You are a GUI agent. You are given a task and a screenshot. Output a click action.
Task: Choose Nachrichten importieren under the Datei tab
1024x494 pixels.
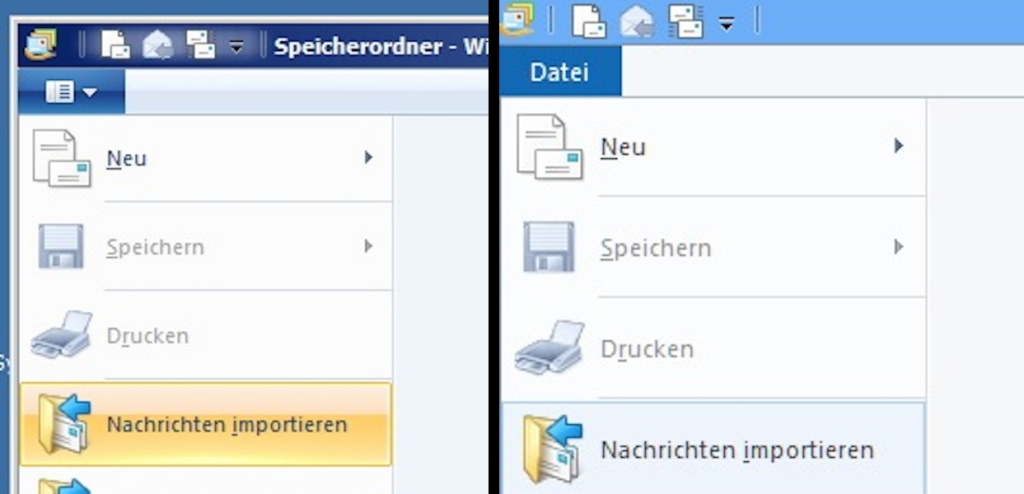pyautogui.click(x=713, y=449)
